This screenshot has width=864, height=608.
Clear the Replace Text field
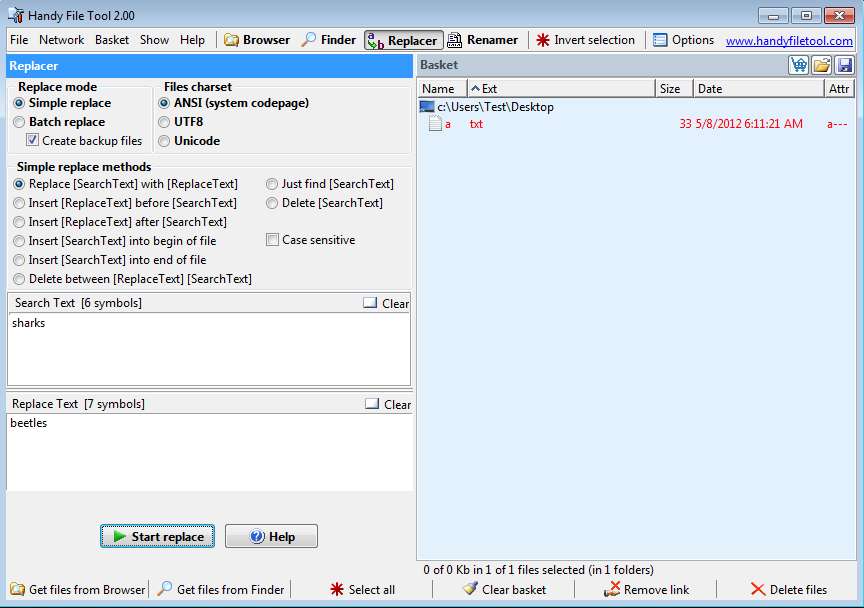(x=388, y=404)
